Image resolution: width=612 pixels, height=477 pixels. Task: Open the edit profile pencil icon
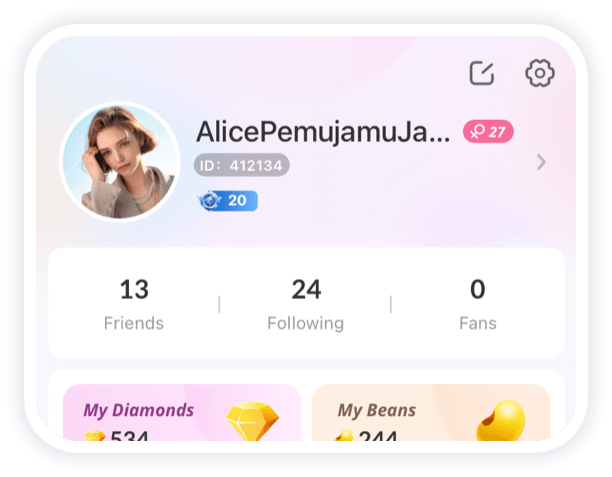click(482, 73)
